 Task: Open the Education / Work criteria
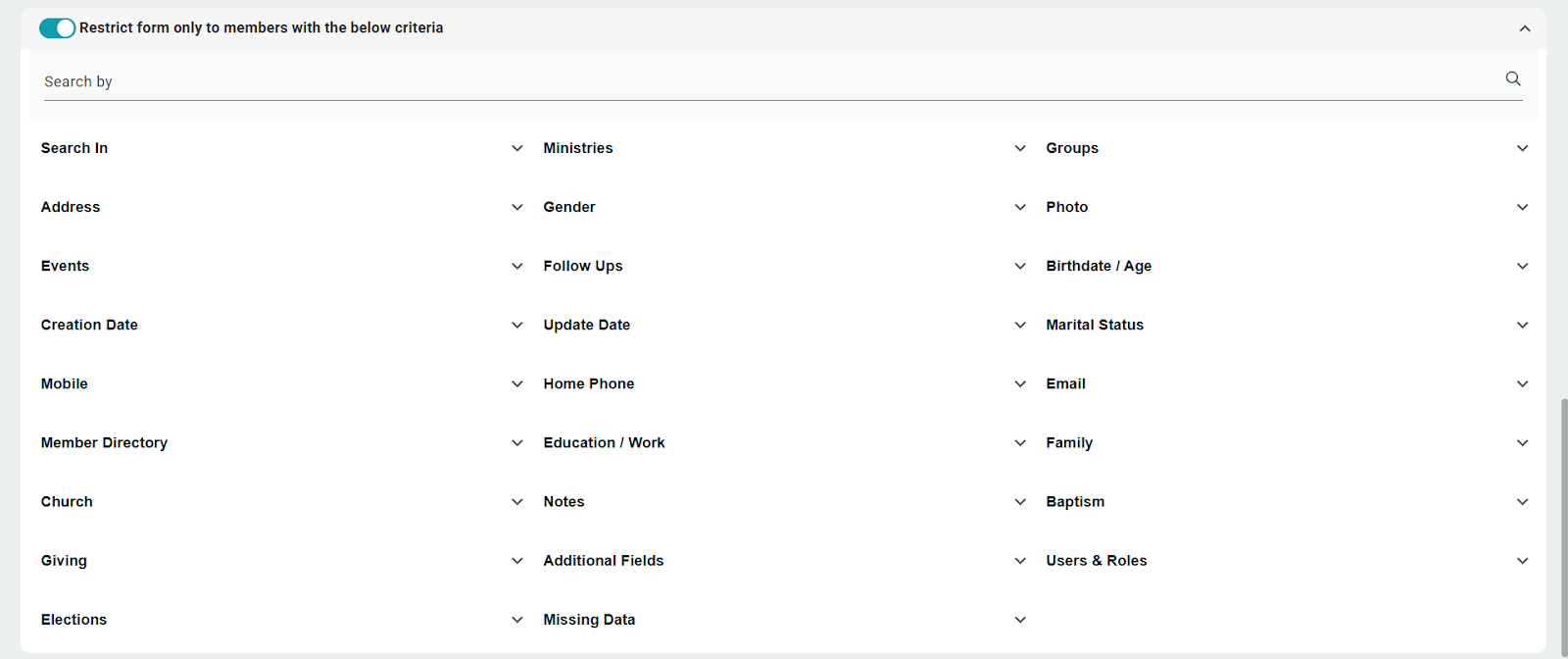1019,443
